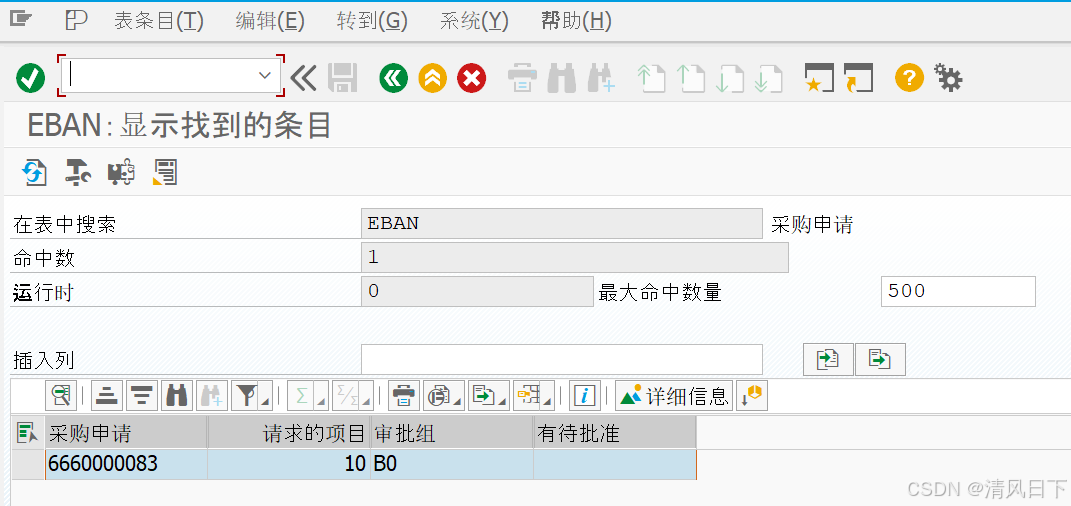Click the First Page icon
This screenshot has width=1071, height=506.
pos(652,79)
